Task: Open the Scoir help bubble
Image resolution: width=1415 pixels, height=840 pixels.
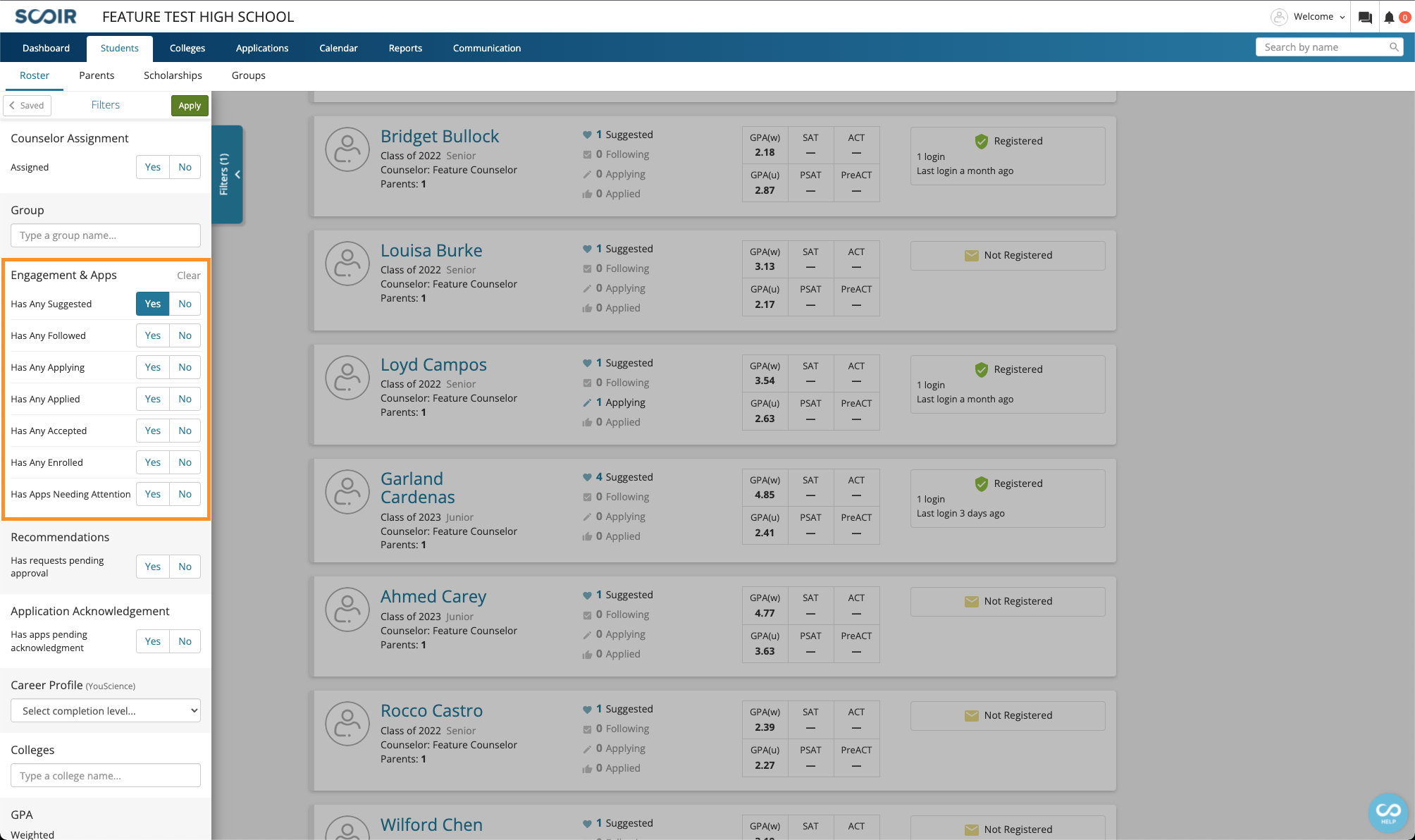Action: [x=1388, y=812]
